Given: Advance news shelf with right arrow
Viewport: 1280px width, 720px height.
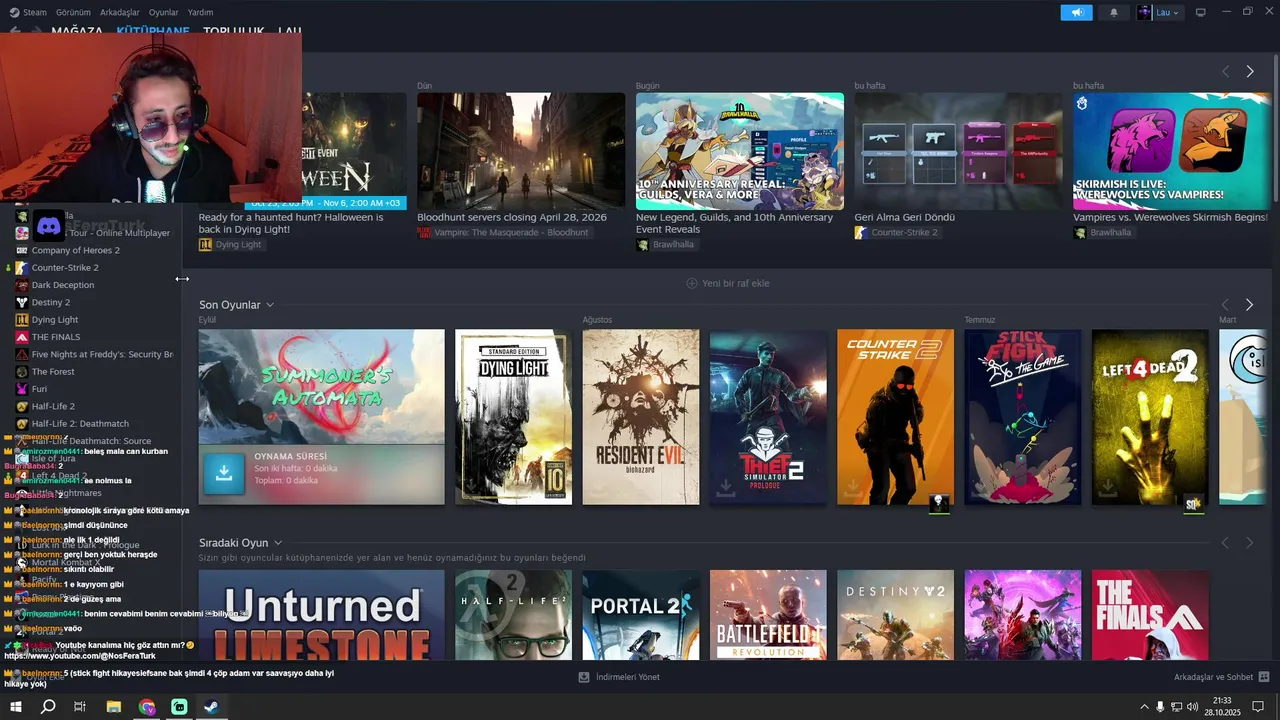Looking at the screenshot, I should (1250, 72).
